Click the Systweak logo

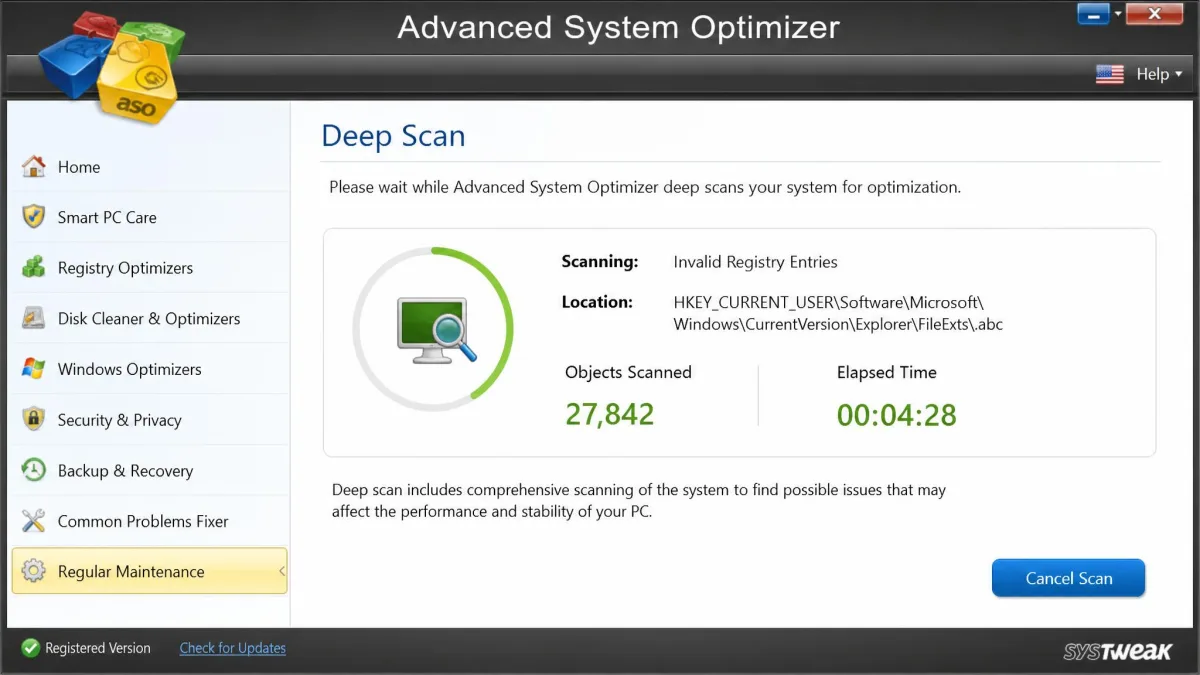[1117, 651]
